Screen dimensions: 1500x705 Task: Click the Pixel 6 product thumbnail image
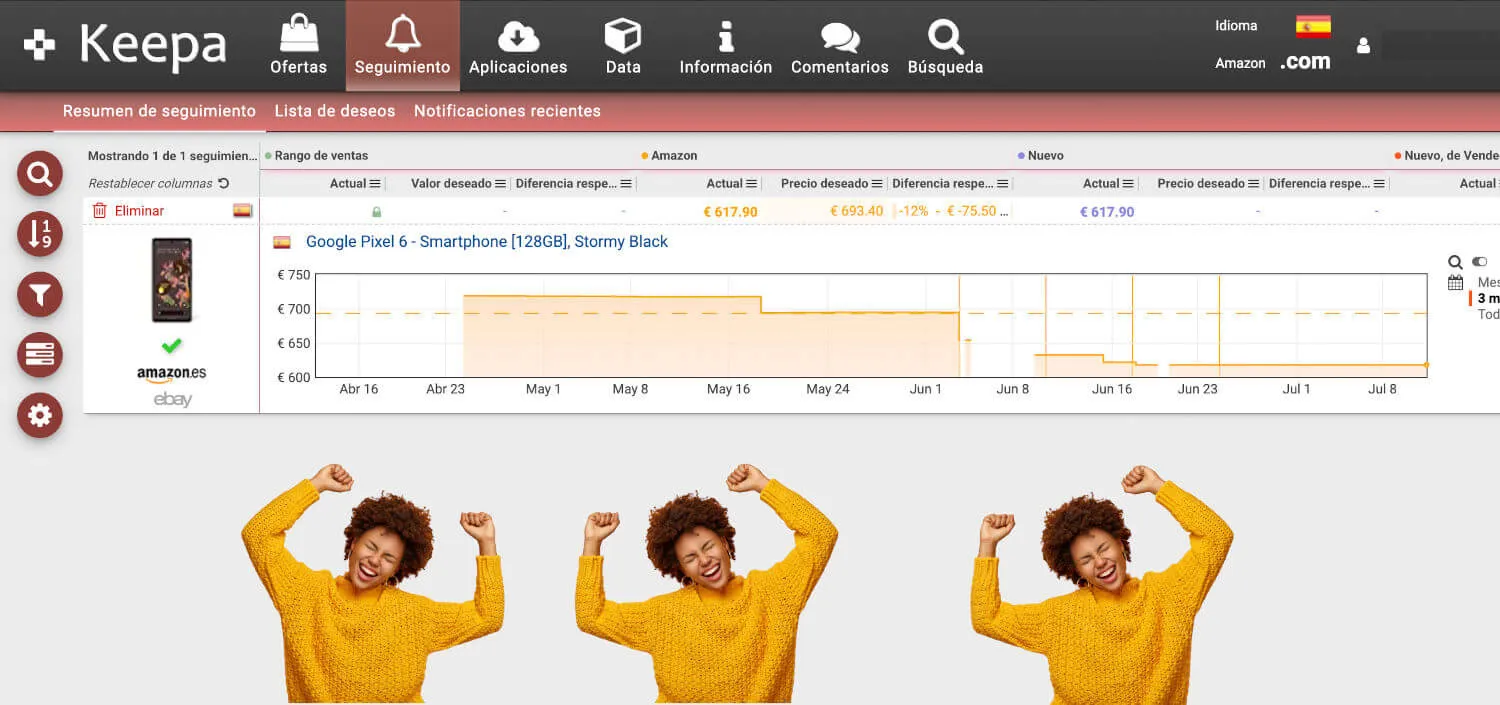(x=172, y=280)
